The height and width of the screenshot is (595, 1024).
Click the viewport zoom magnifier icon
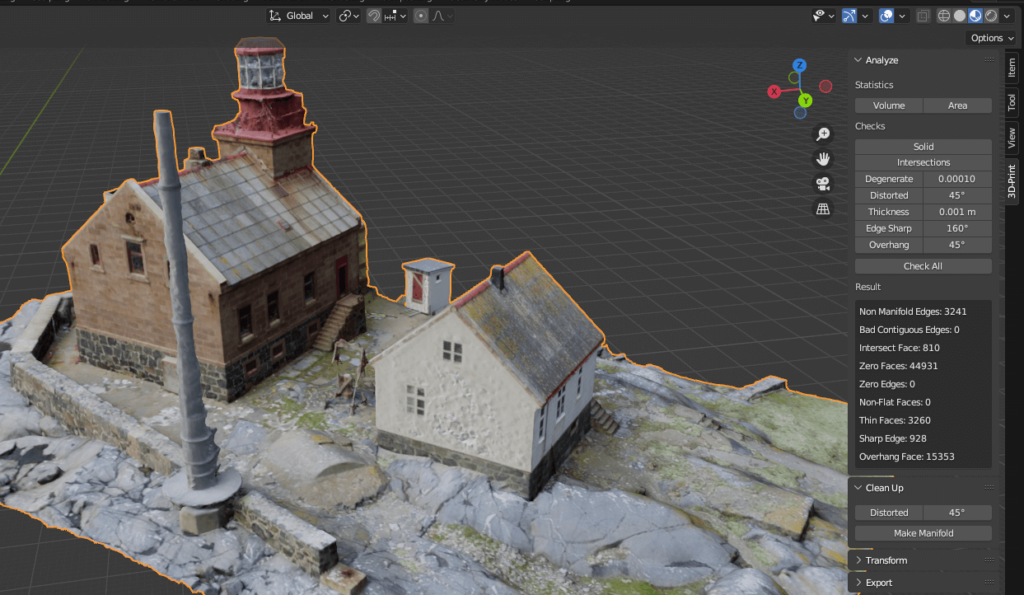tap(823, 133)
